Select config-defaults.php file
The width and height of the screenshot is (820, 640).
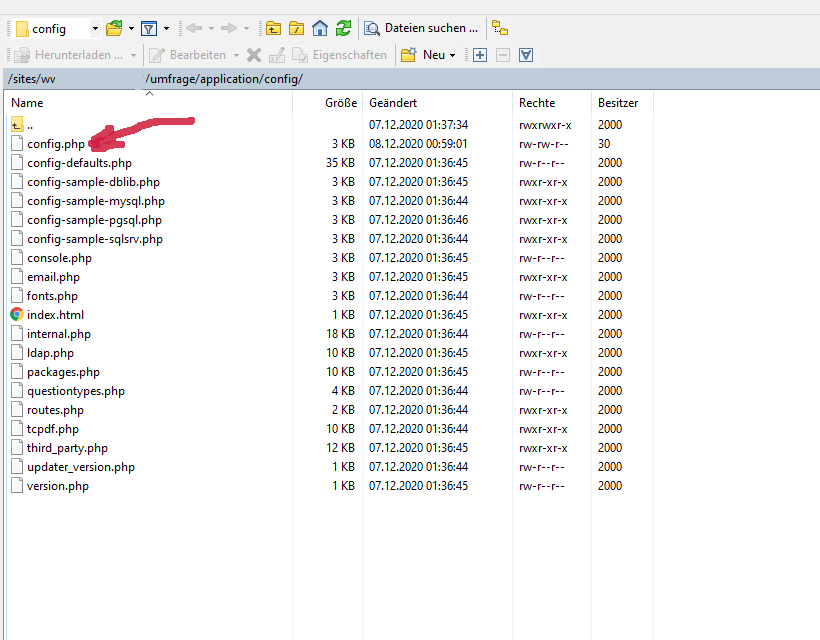tap(79, 163)
